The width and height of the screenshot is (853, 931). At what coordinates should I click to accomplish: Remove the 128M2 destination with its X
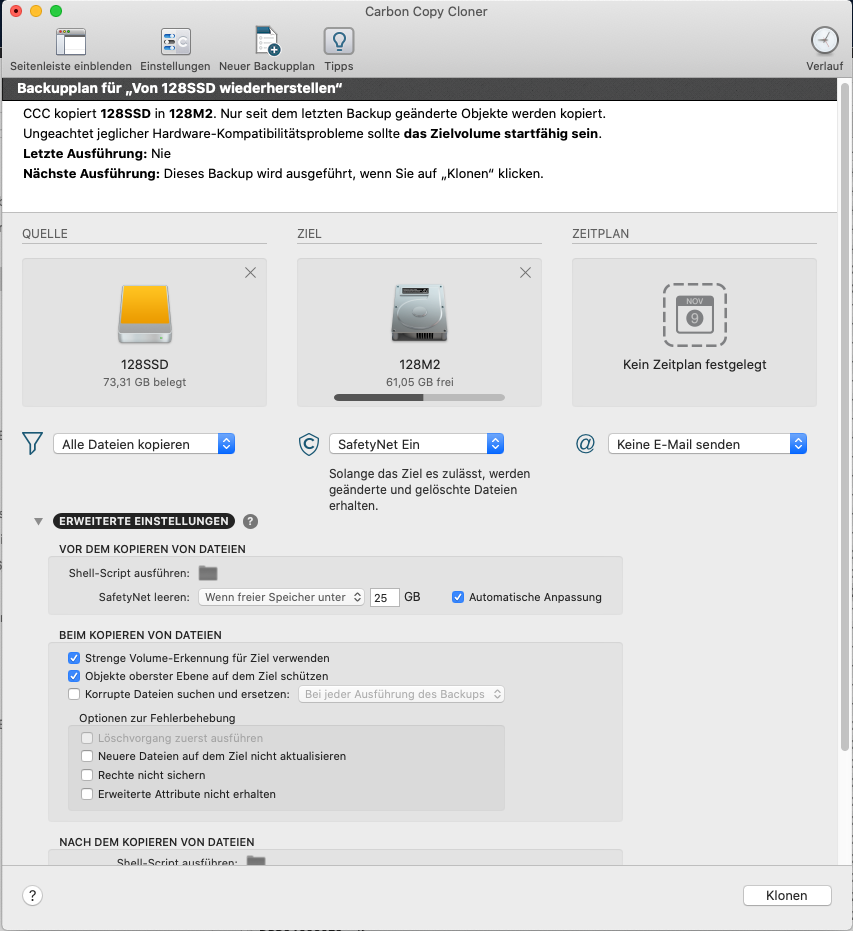click(x=525, y=273)
